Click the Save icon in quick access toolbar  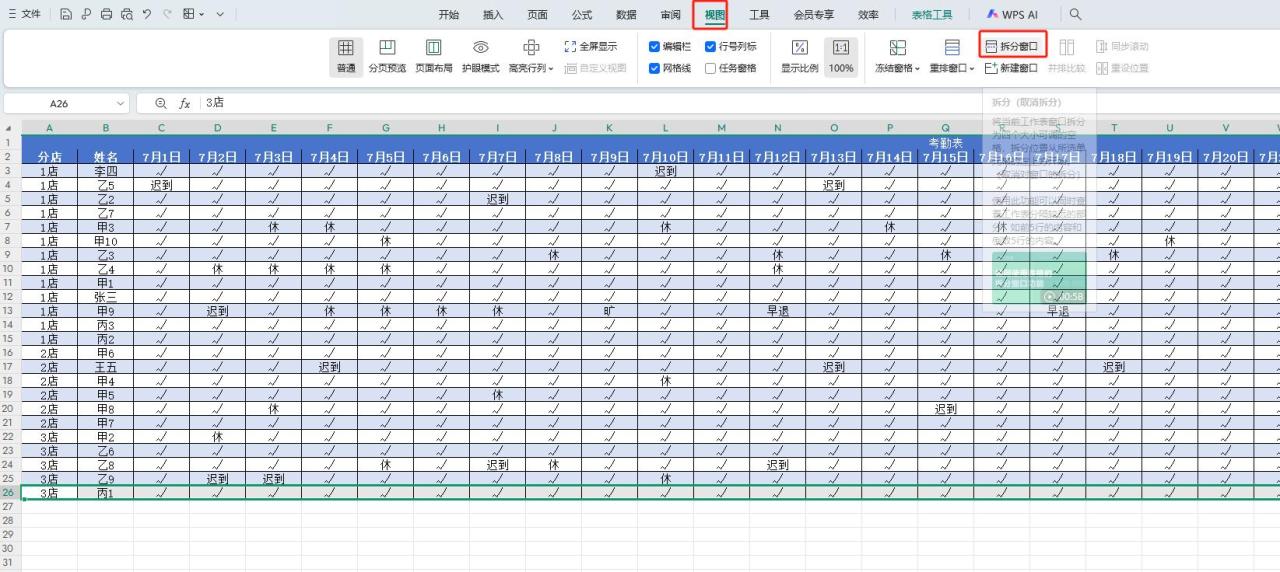66,15
